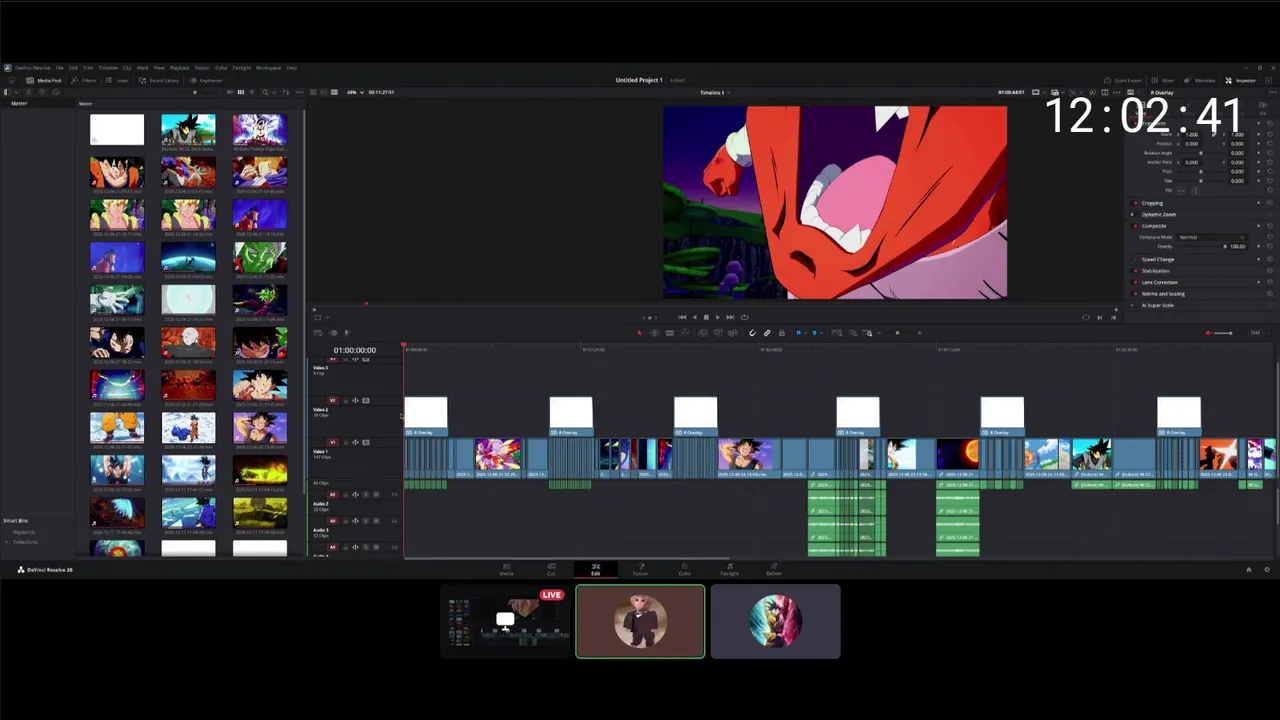Open the Playback menu
Viewport: 1280px width, 720px height.
click(180, 68)
